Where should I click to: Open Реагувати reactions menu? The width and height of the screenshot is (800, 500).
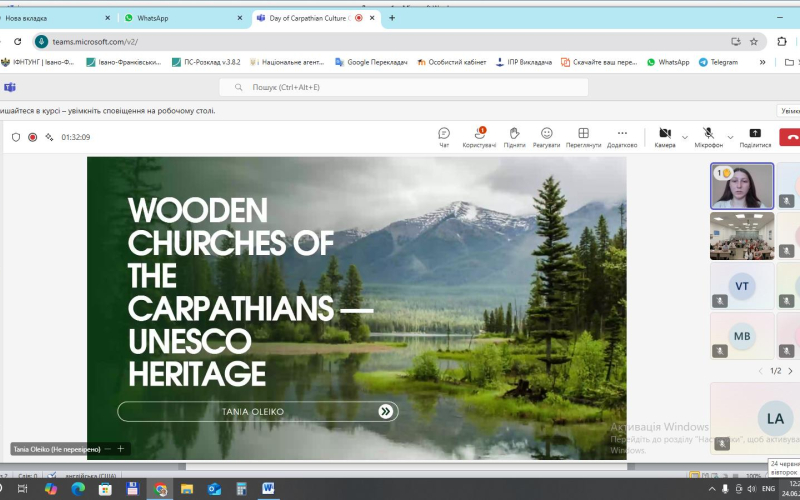pos(546,138)
